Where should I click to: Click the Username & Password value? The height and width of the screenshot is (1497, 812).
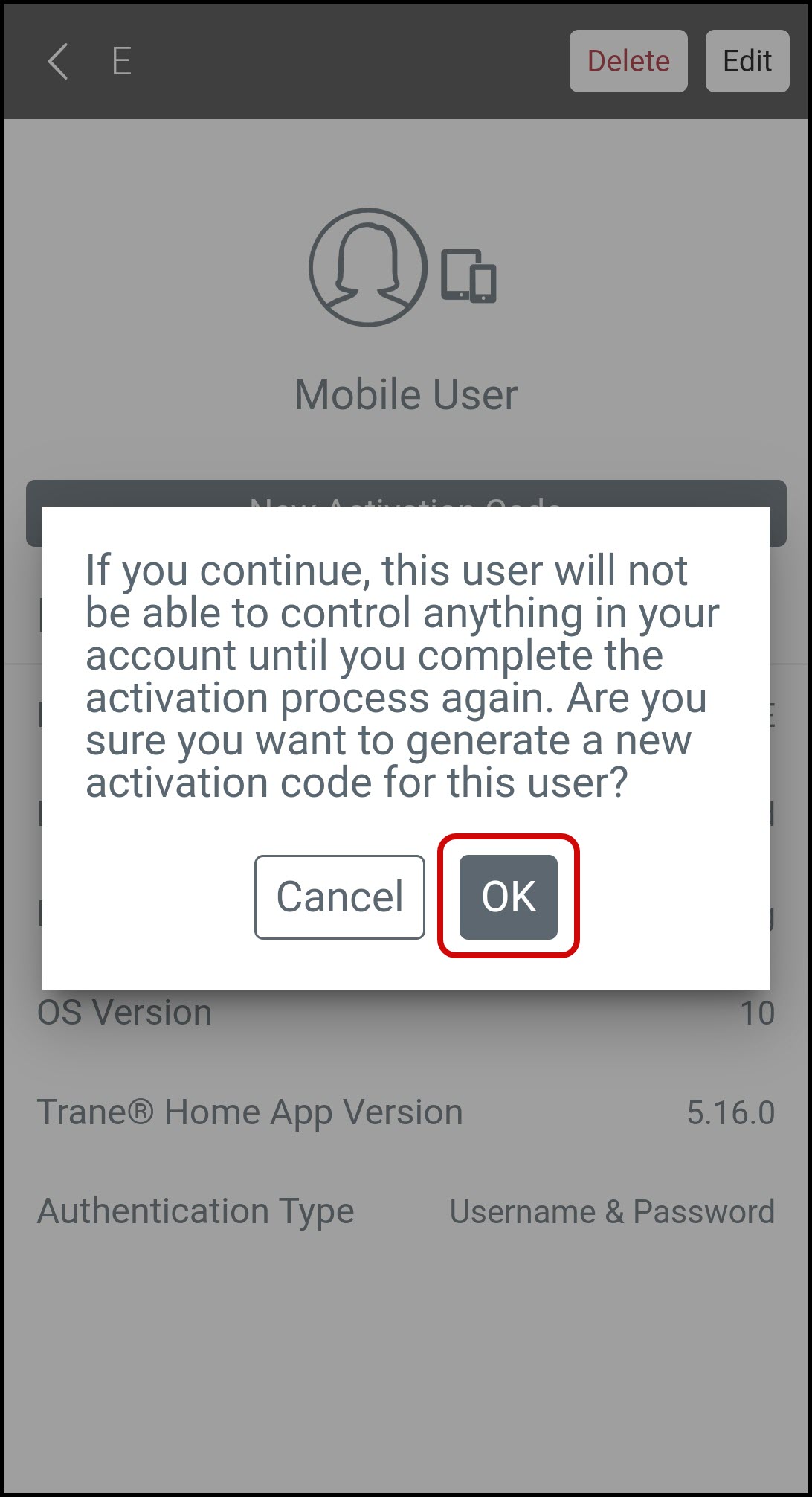[612, 1211]
